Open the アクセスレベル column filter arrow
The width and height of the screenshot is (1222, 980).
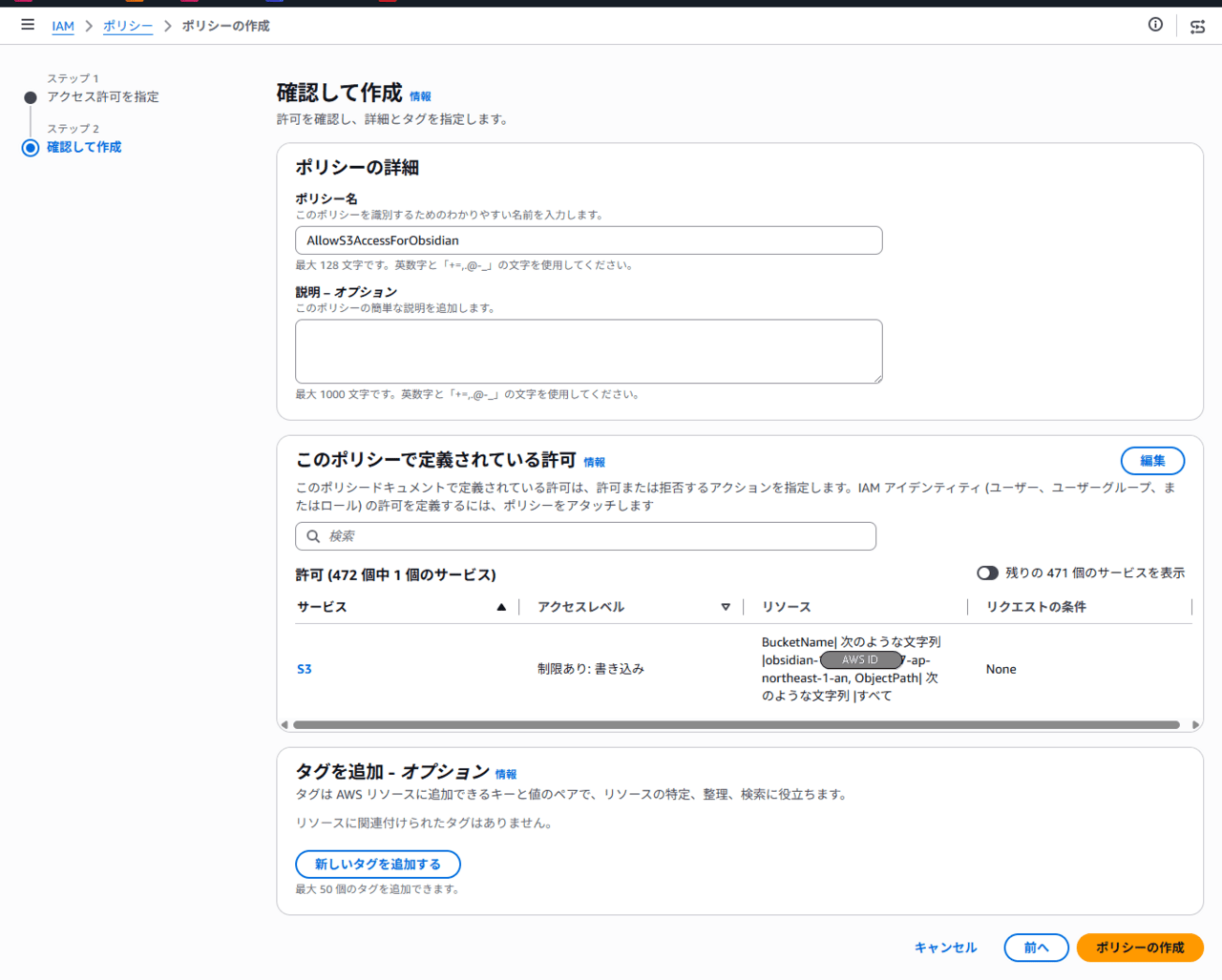[x=726, y=607]
